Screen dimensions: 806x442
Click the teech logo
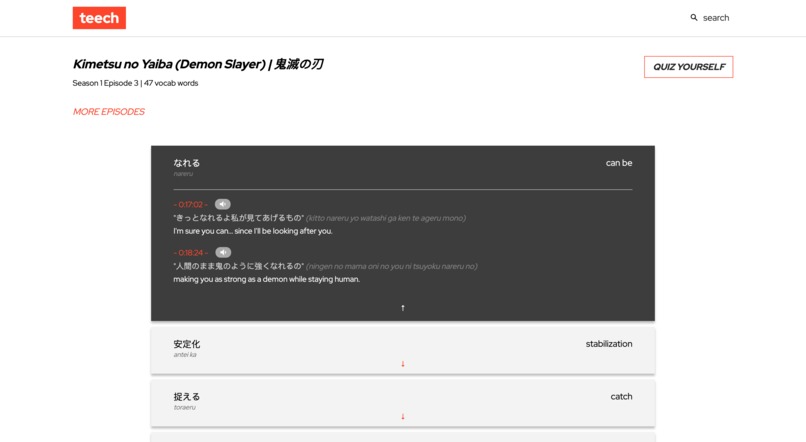click(x=99, y=18)
